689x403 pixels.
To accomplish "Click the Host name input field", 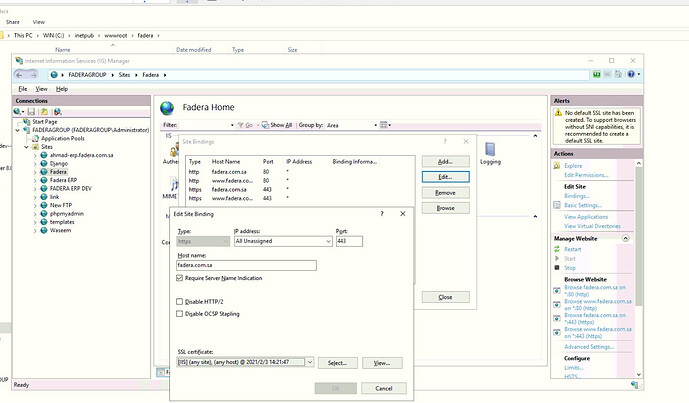I will point(246,265).
